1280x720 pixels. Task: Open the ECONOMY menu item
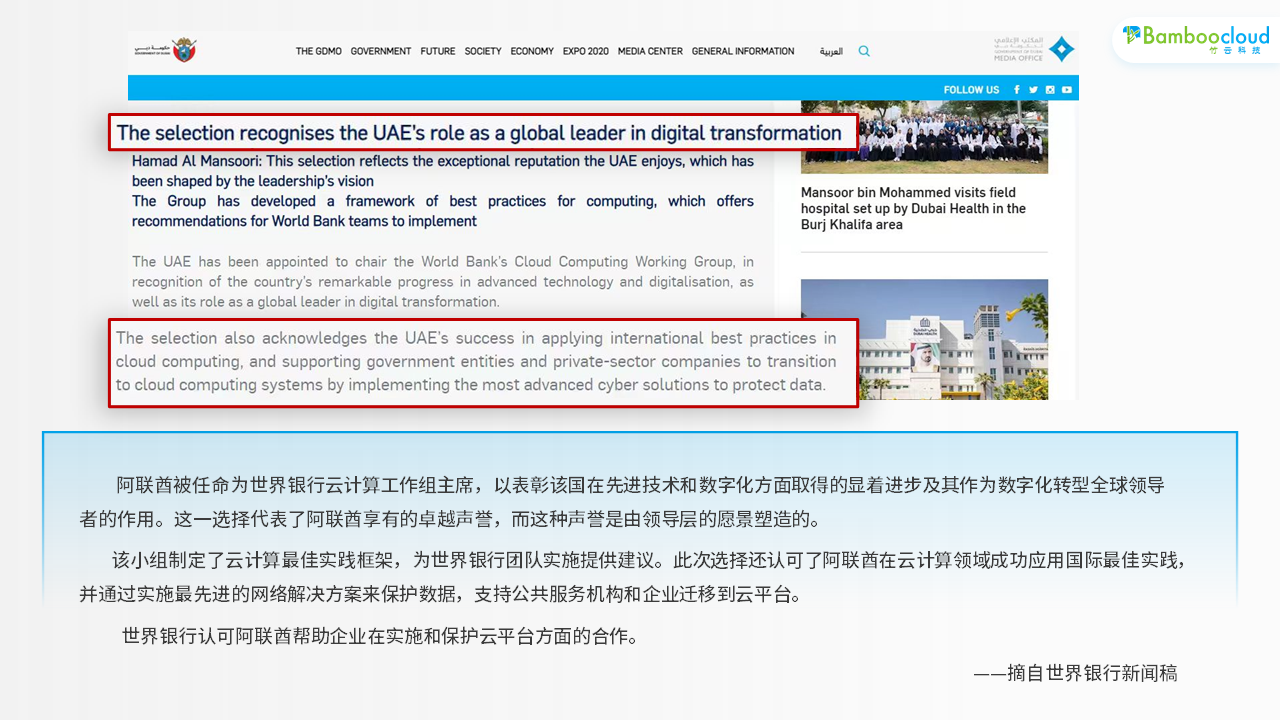coord(532,51)
